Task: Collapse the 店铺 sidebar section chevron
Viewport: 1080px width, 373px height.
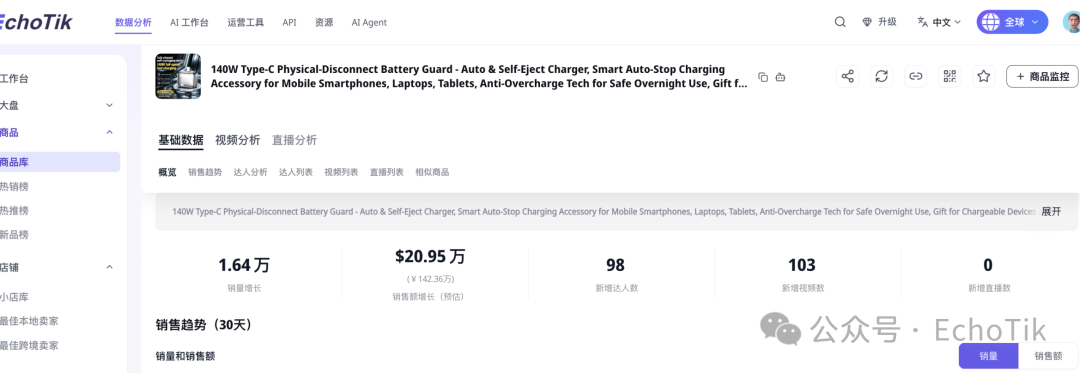Action: [109, 267]
